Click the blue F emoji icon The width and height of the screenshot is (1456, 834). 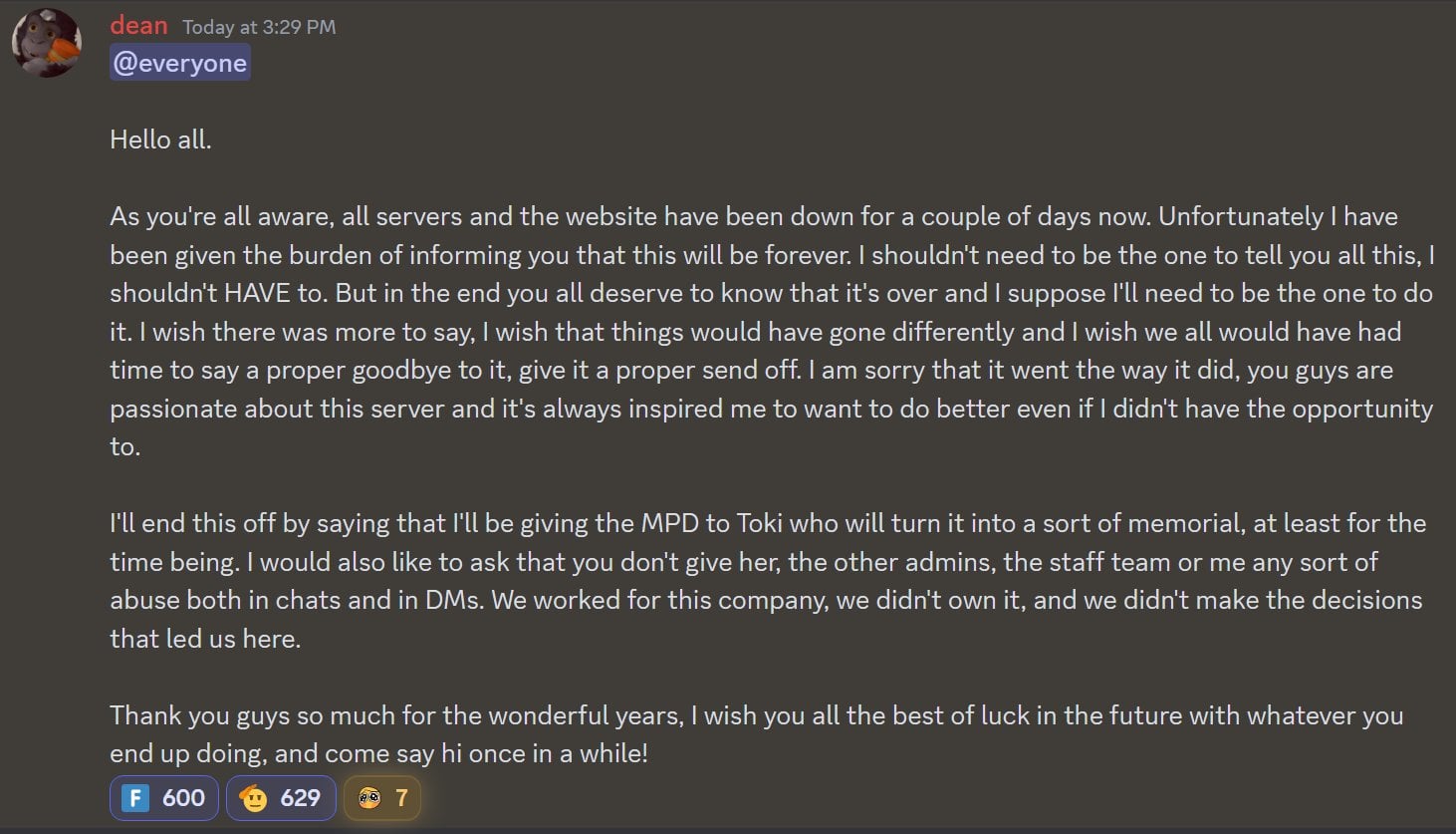[x=135, y=798]
